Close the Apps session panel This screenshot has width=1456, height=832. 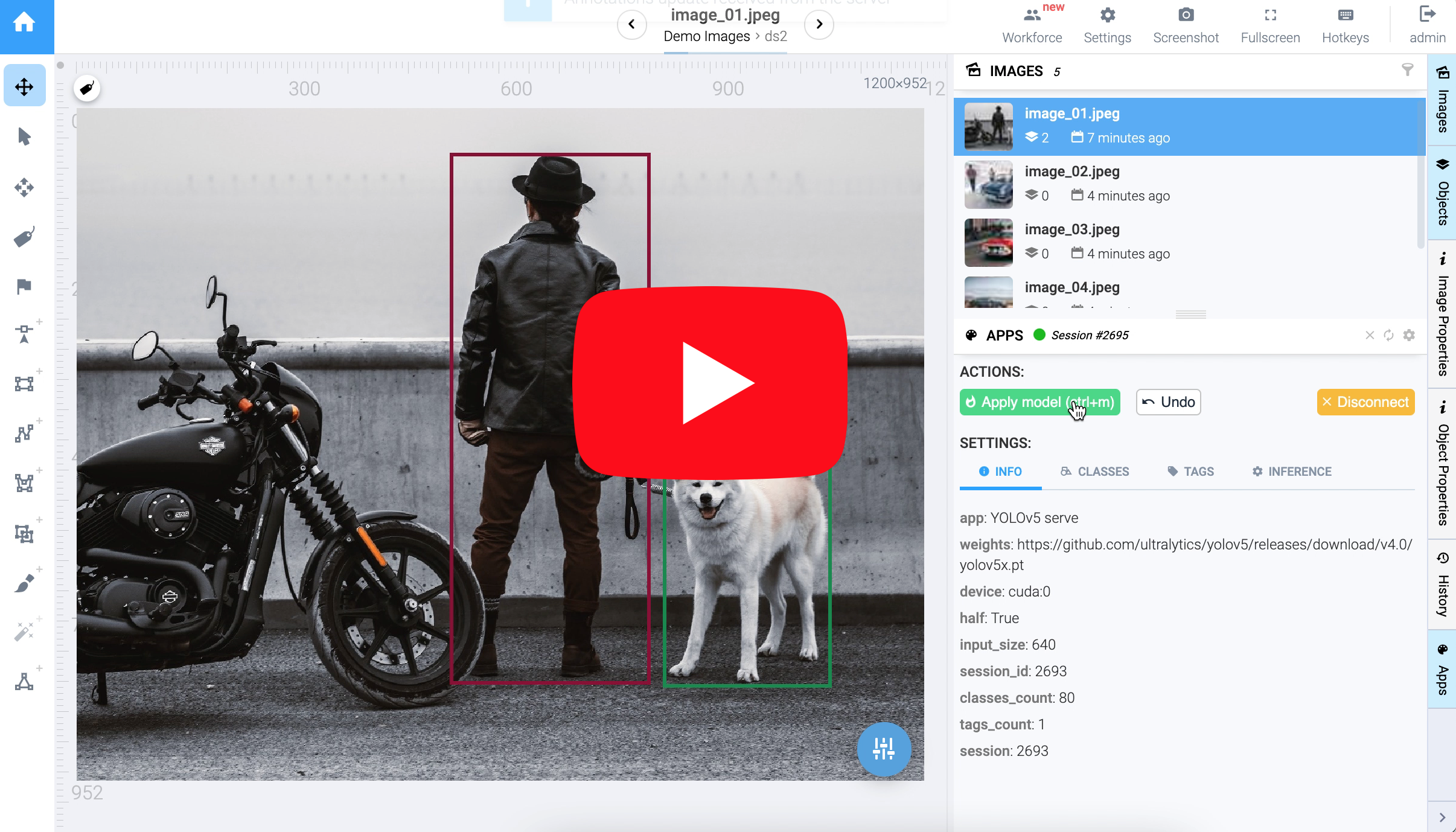(1370, 335)
